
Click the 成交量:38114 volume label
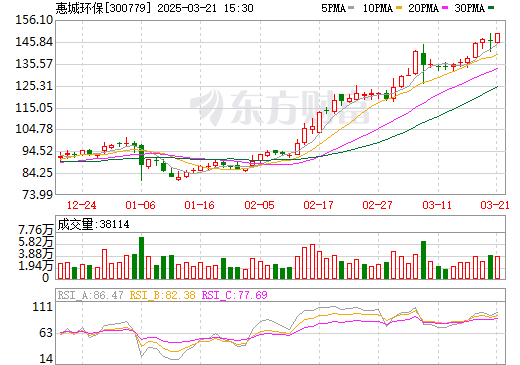[93, 224]
